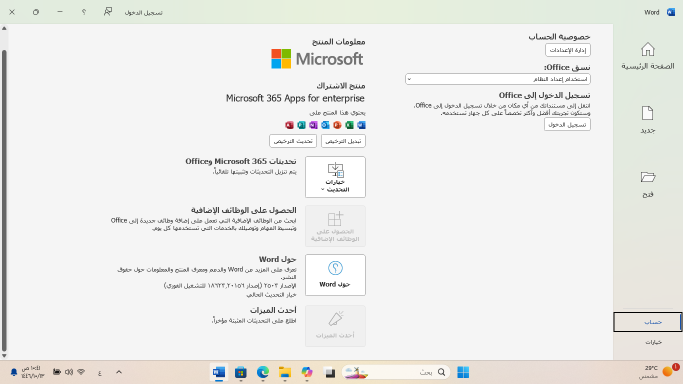Expand the Office theme dropdown

(x=497, y=79)
